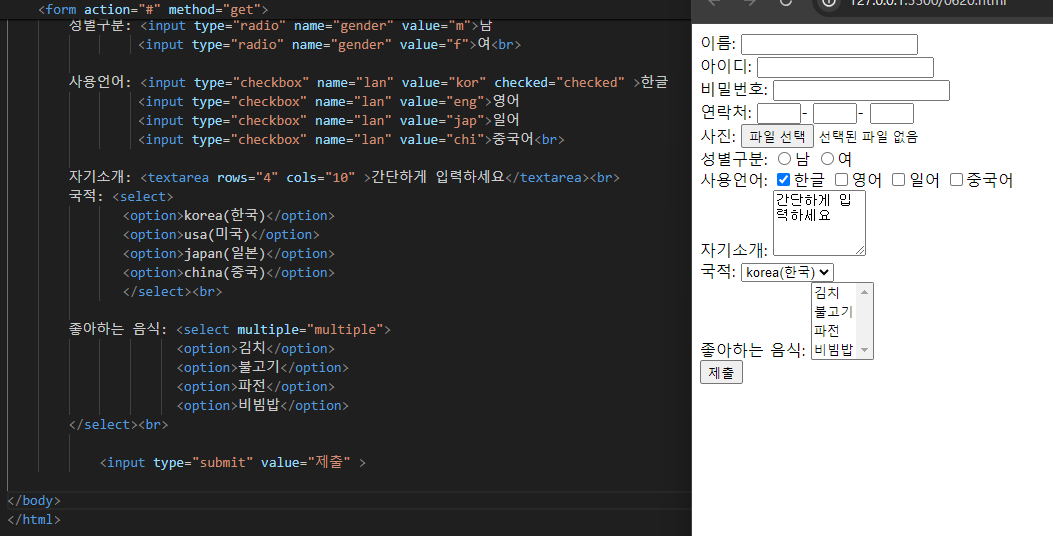Check the 영어 language checkbox
This screenshot has width=1053, height=536.
[841, 179]
